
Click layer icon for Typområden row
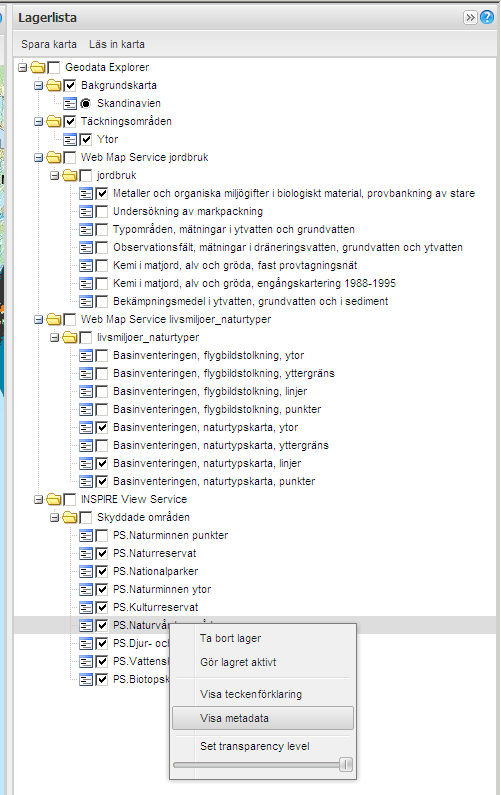click(86, 230)
